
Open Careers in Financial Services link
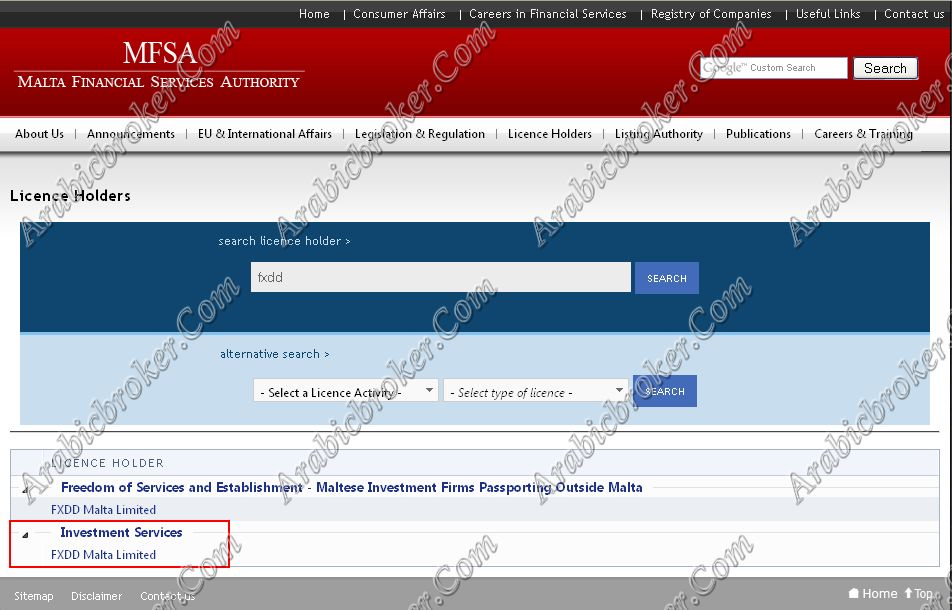(548, 13)
